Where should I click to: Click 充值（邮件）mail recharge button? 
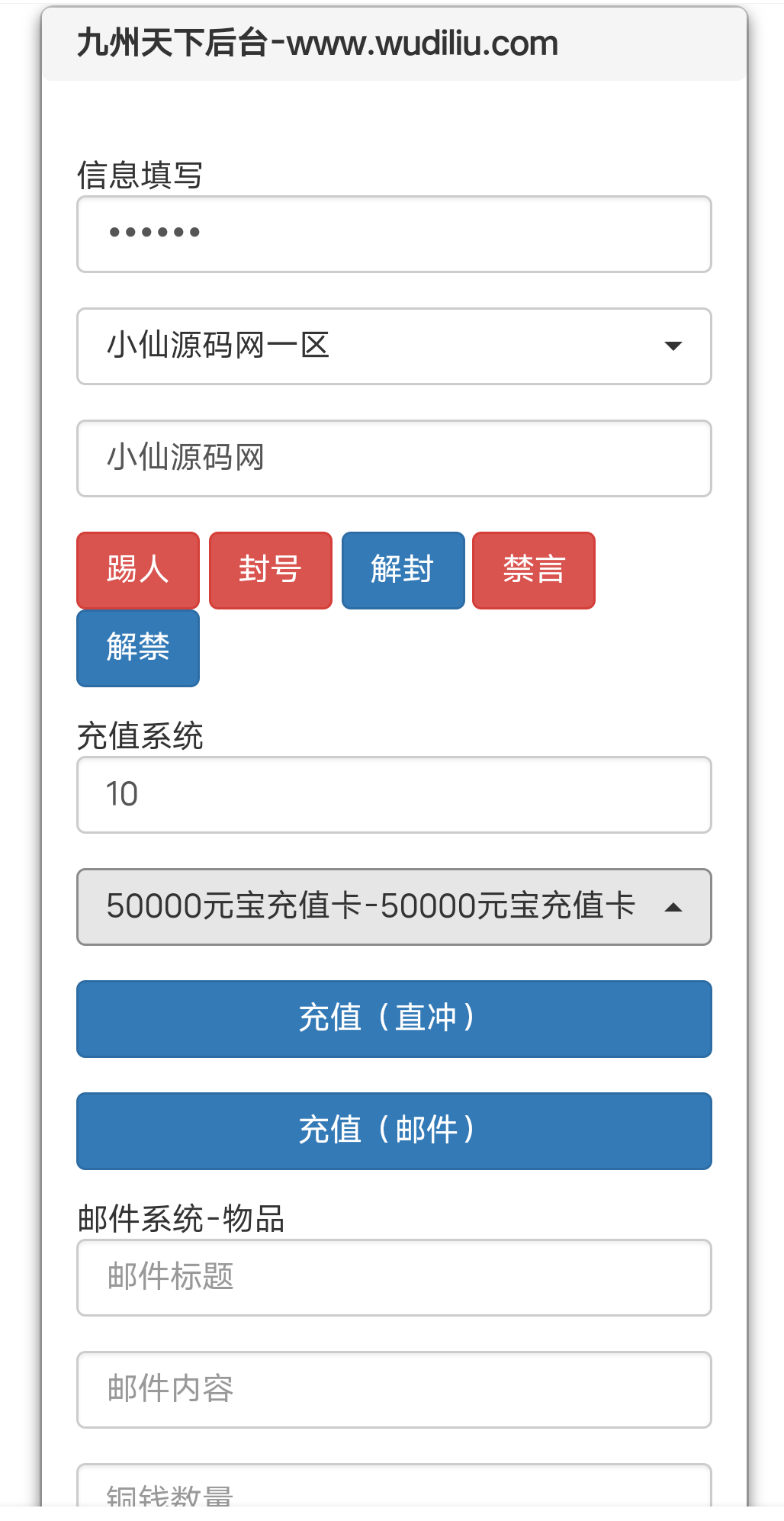(394, 1130)
